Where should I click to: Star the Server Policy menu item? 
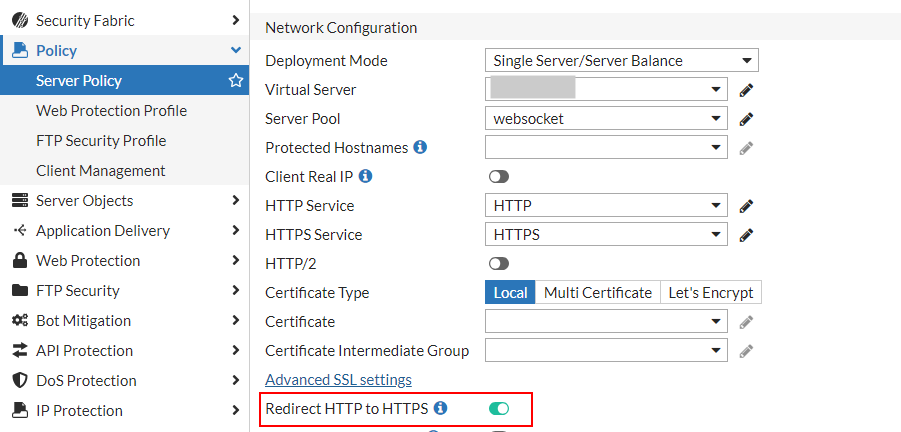pos(236,80)
